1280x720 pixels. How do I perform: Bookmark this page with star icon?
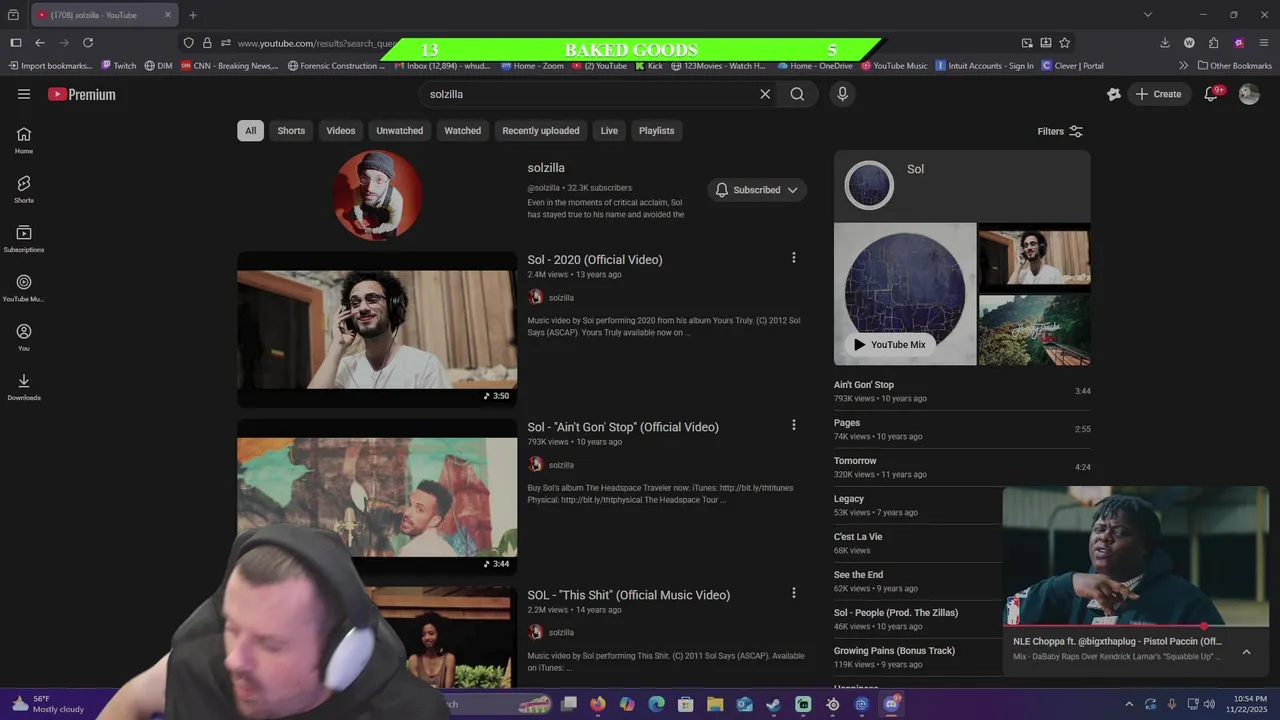(1065, 43)
